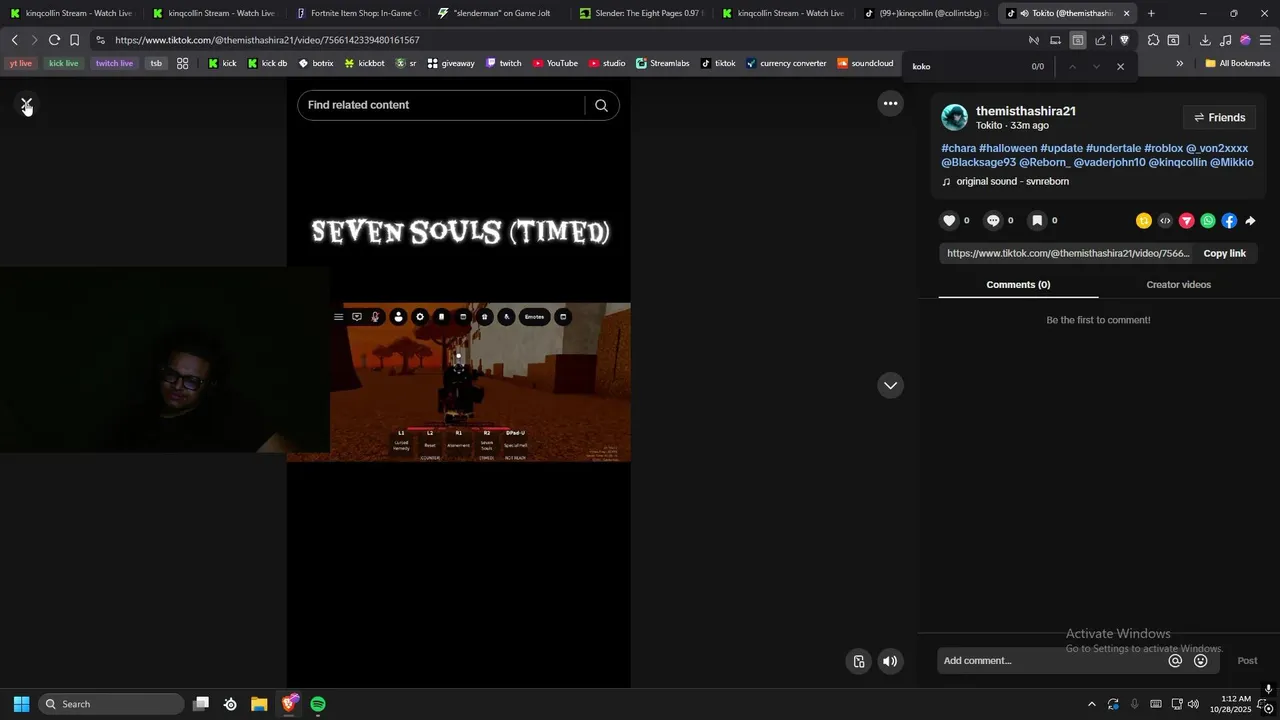Open Spotify from the taskbar
1280x720 pixels.
317,704
